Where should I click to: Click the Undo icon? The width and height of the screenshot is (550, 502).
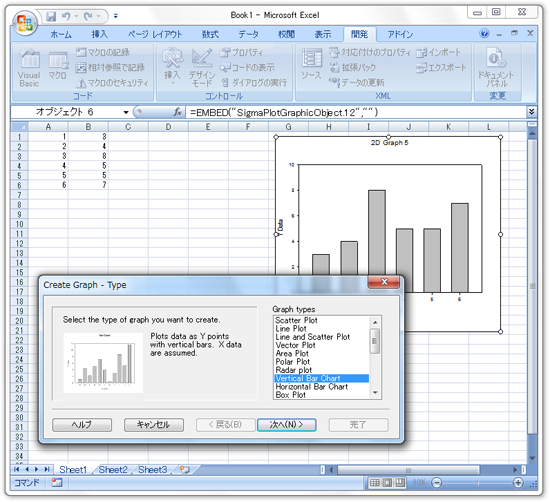66,16
